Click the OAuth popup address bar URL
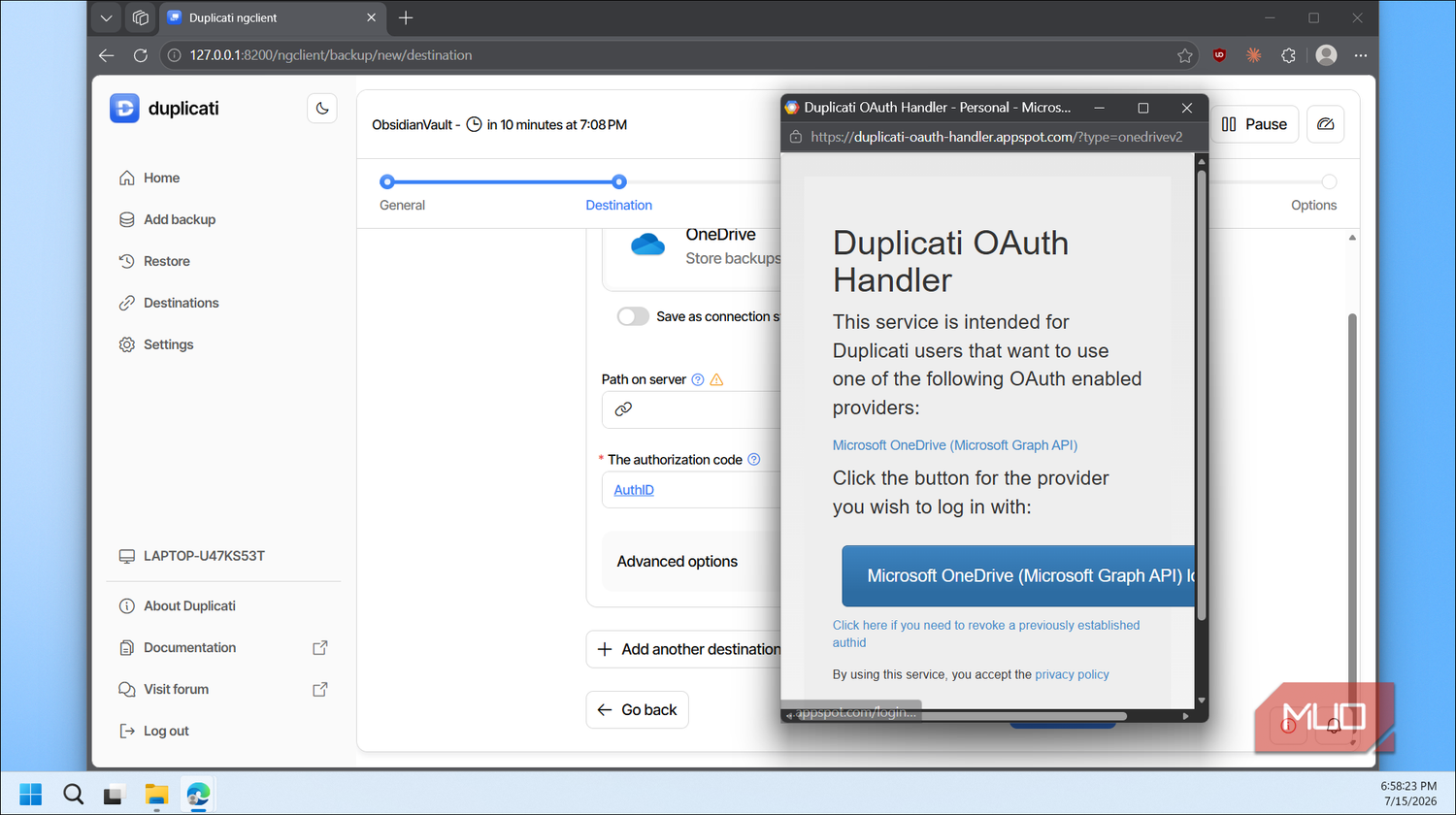This screenshot has width=1456, height=815. tap(997, 137)
